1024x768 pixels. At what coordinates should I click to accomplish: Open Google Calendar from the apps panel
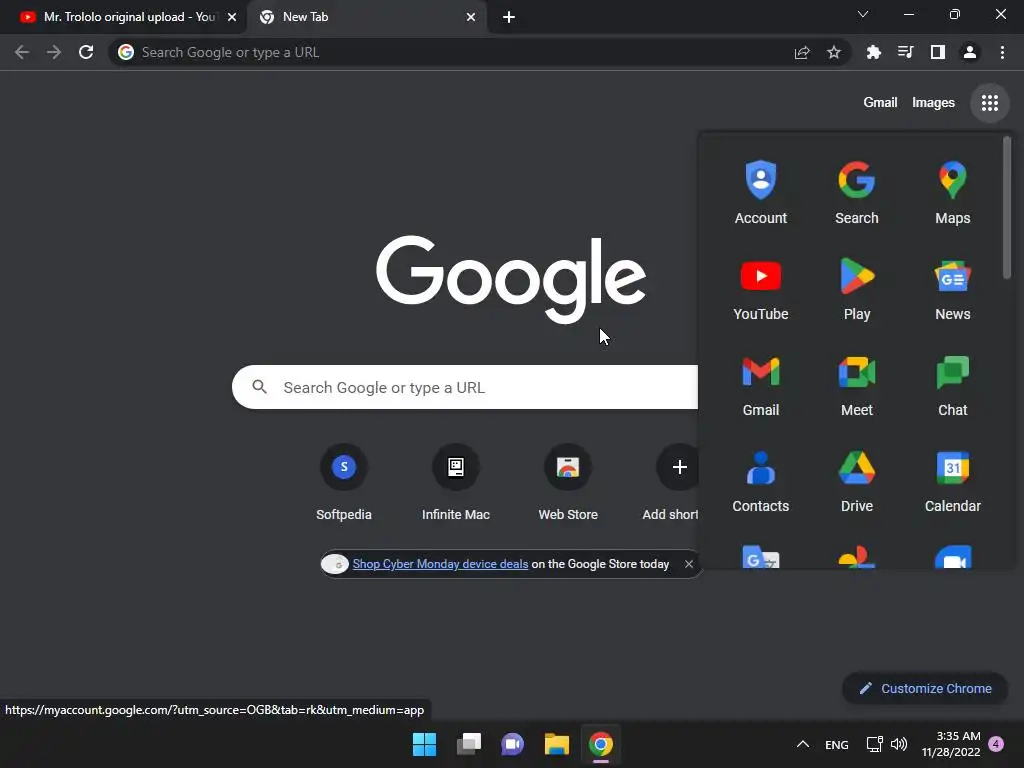(x=952, y=481)
